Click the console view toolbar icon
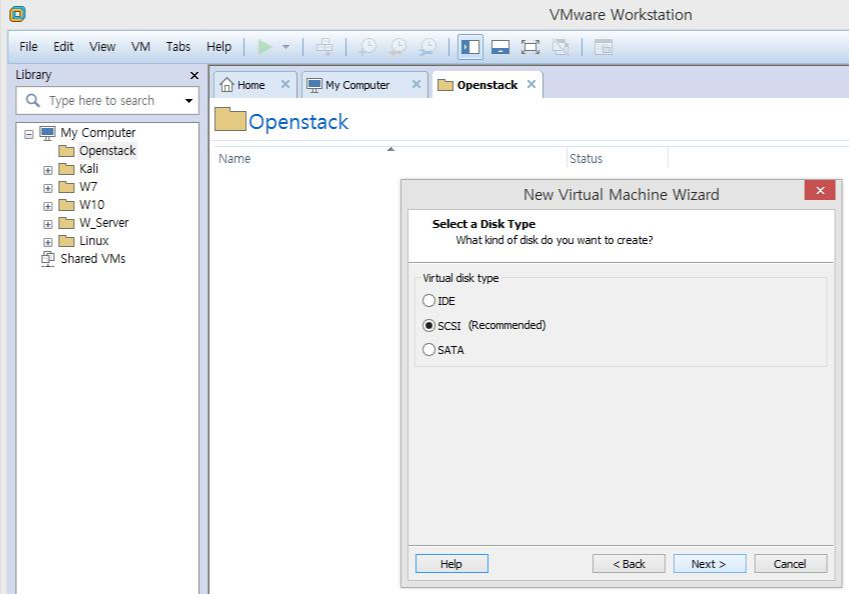 pyautogui.click(x=603, y=47)
